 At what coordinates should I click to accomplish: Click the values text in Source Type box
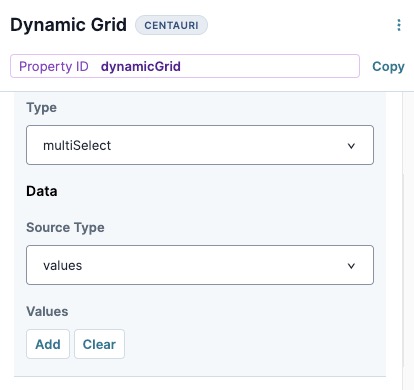pos(62,266)
